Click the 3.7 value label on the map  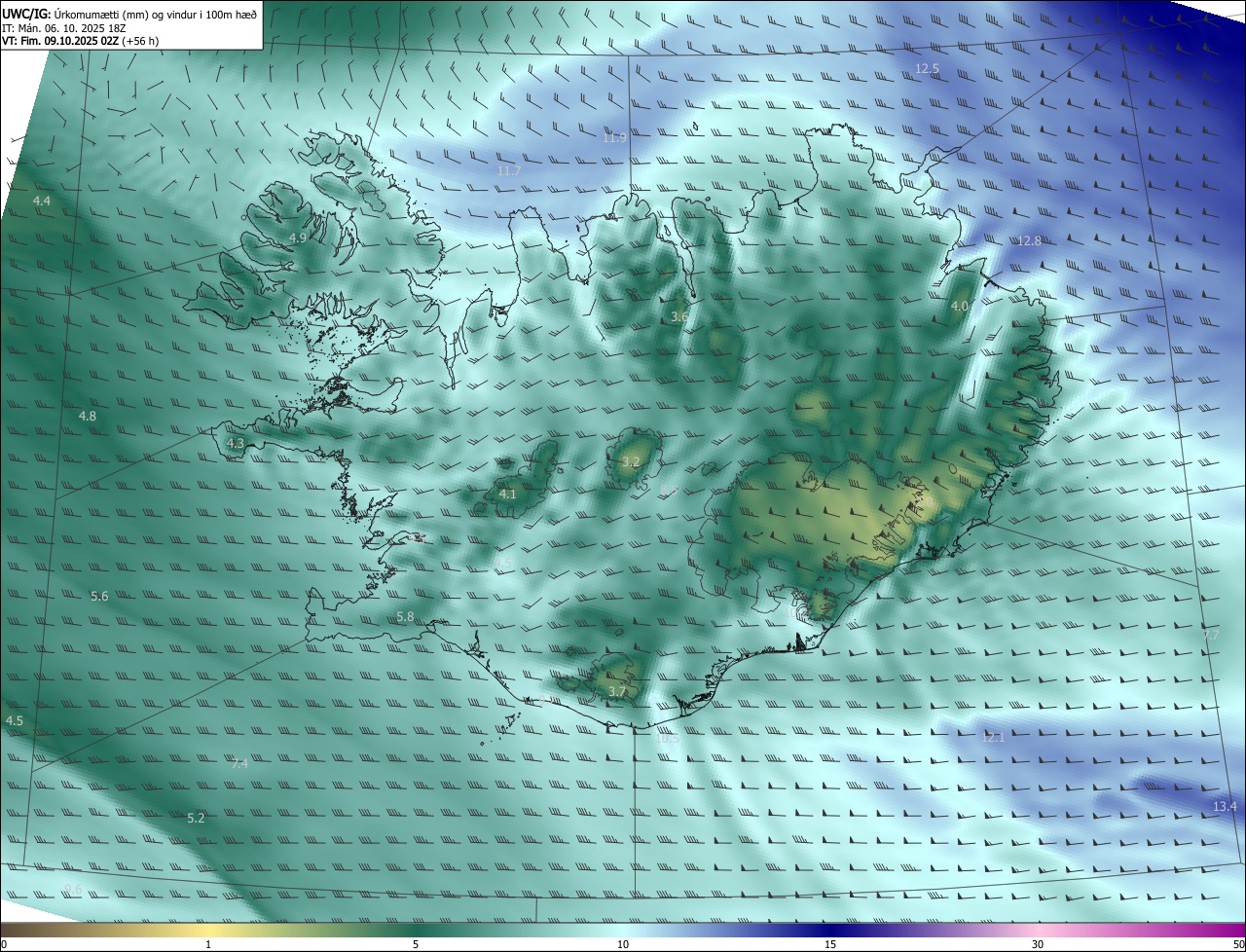pos(617,692)
